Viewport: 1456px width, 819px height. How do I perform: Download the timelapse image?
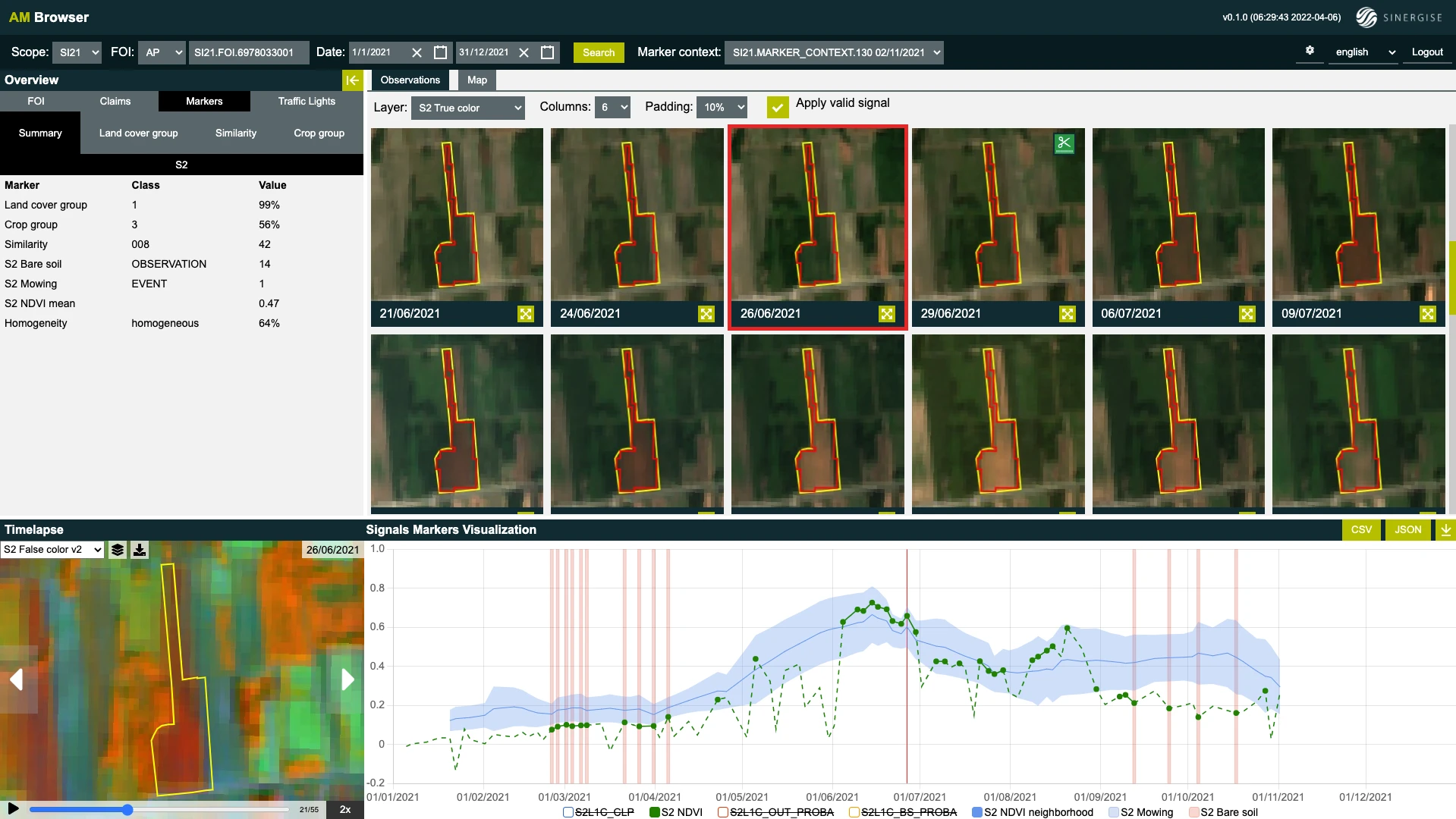click(140, 550)
